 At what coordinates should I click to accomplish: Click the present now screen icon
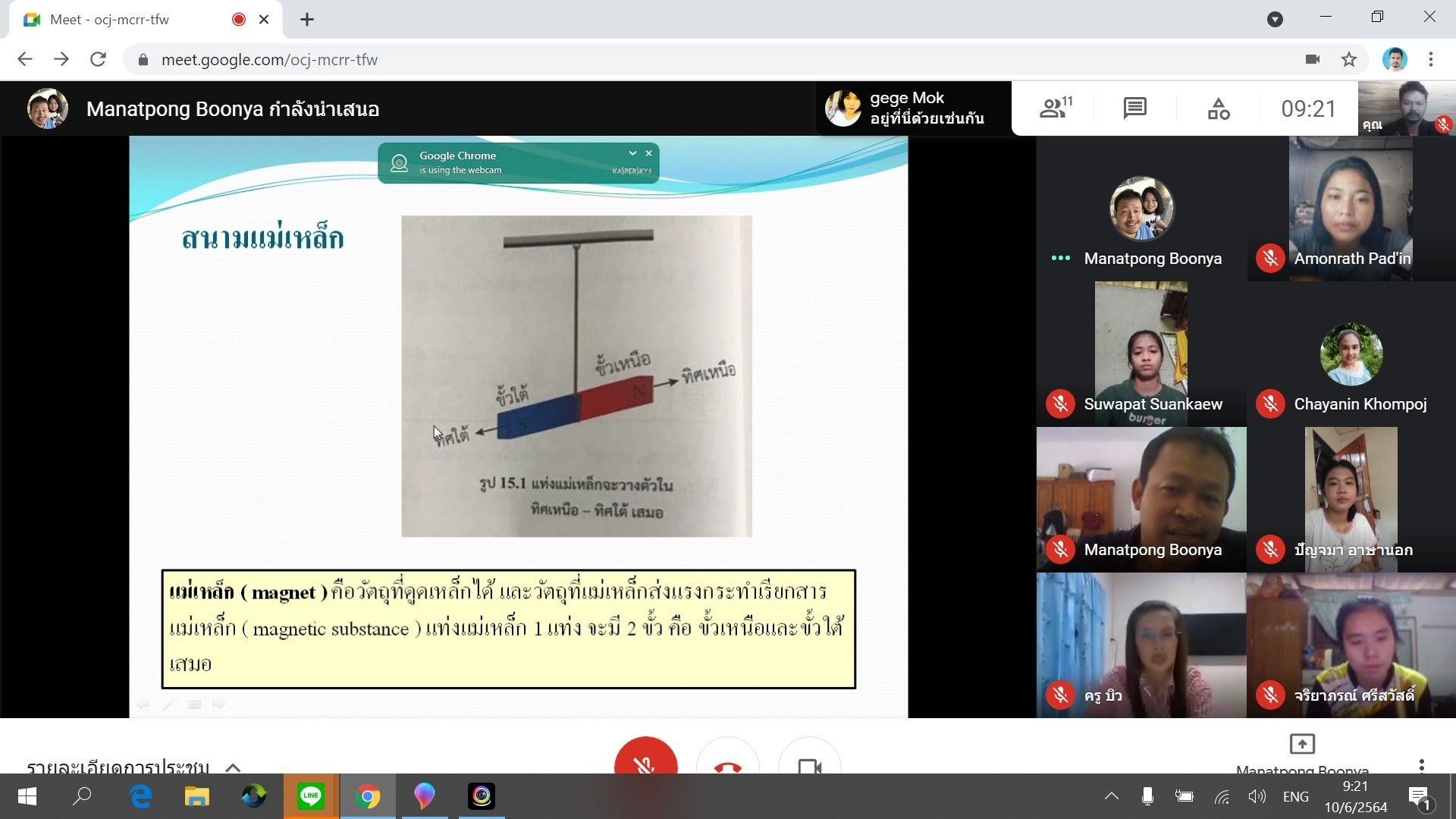1301,744
